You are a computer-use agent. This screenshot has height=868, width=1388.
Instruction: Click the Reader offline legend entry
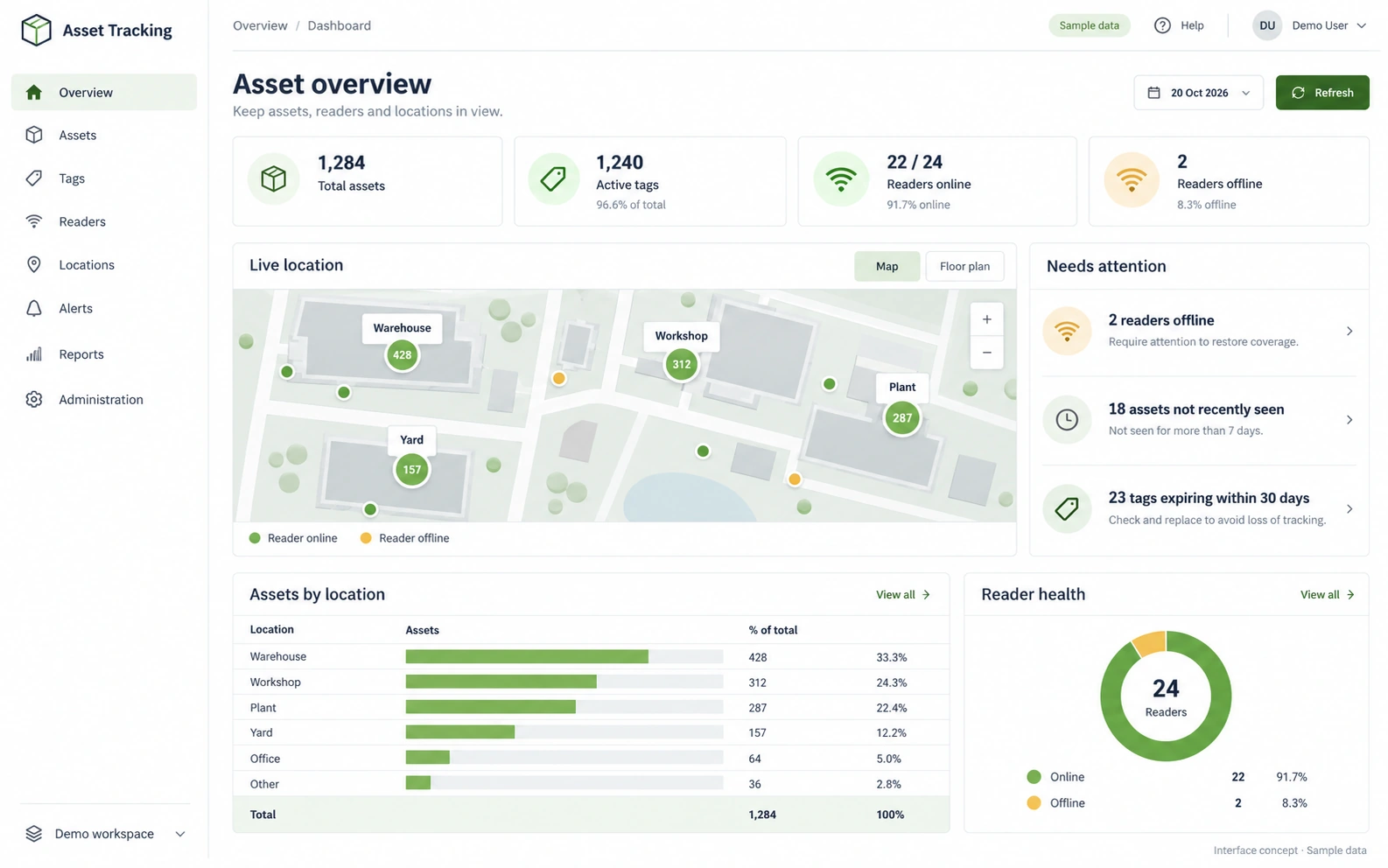pyautogui.click(x=405, y=538)
